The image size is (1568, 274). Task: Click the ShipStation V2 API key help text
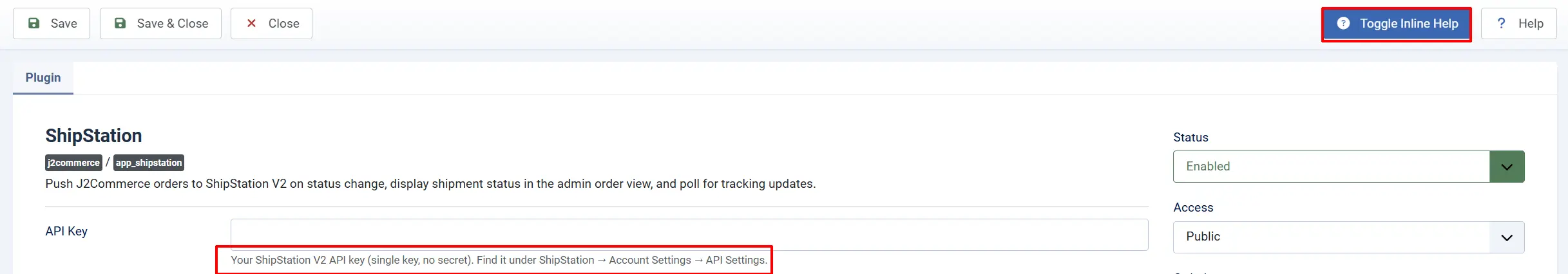click(x=499, y=260)
